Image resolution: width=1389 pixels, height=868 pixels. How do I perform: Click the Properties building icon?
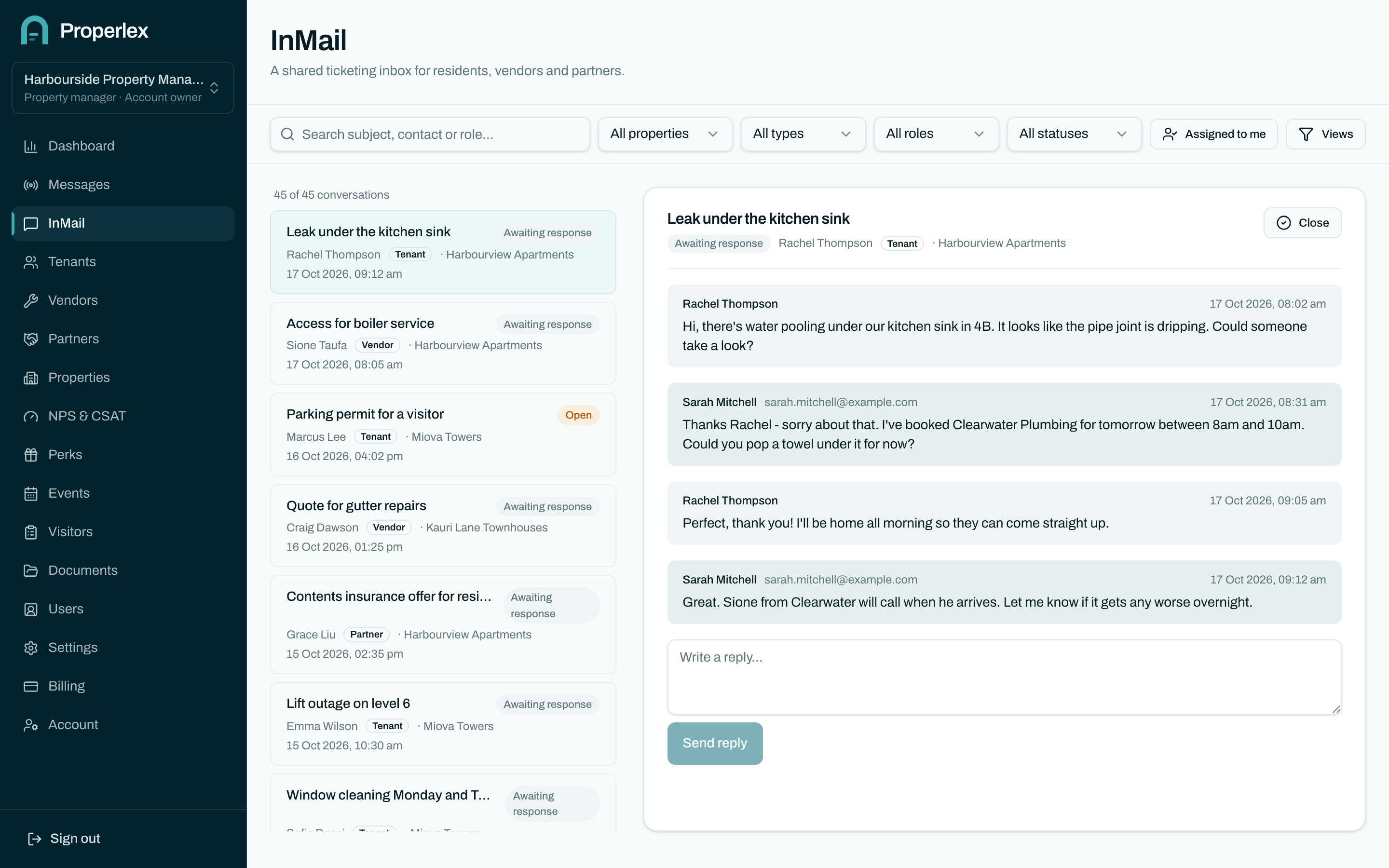tap(30, 378)
